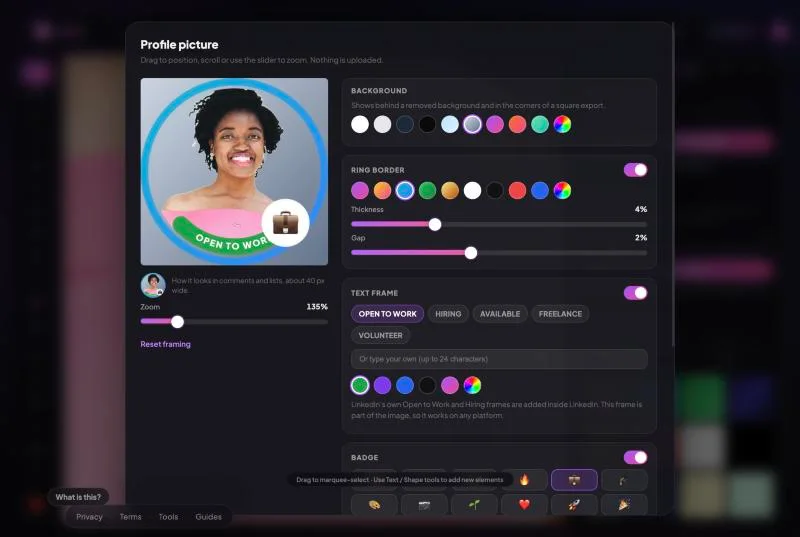The width and height of the screenshot is (800, 537).
Task: Switch off the Badge toggle
Action: click(635, 457)
